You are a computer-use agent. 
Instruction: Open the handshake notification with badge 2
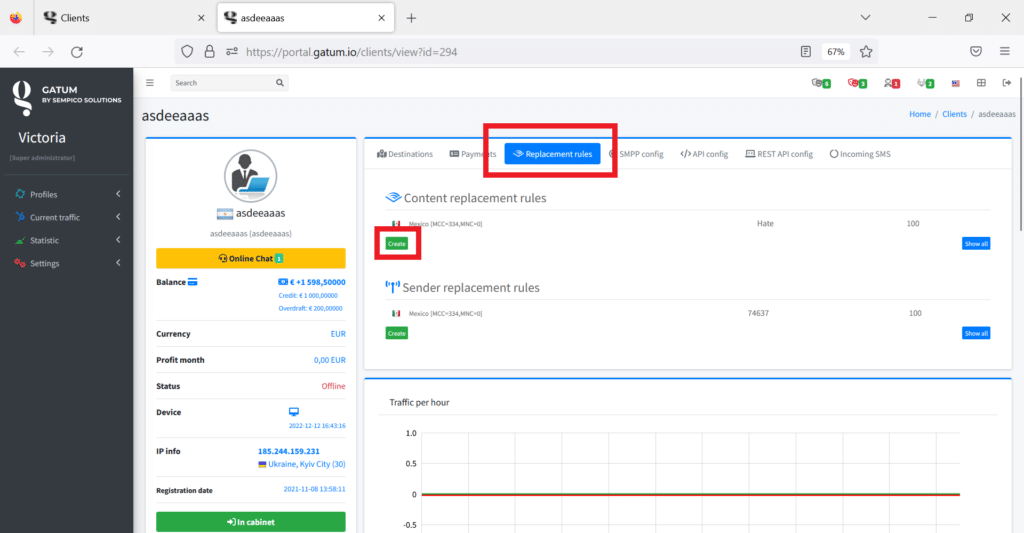click(x=925, y=83)
